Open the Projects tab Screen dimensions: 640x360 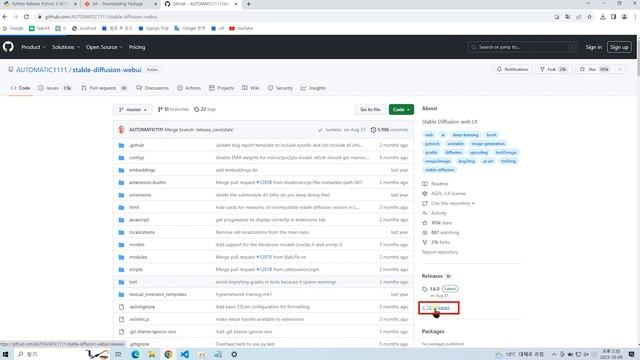click(x=222, y=88)
